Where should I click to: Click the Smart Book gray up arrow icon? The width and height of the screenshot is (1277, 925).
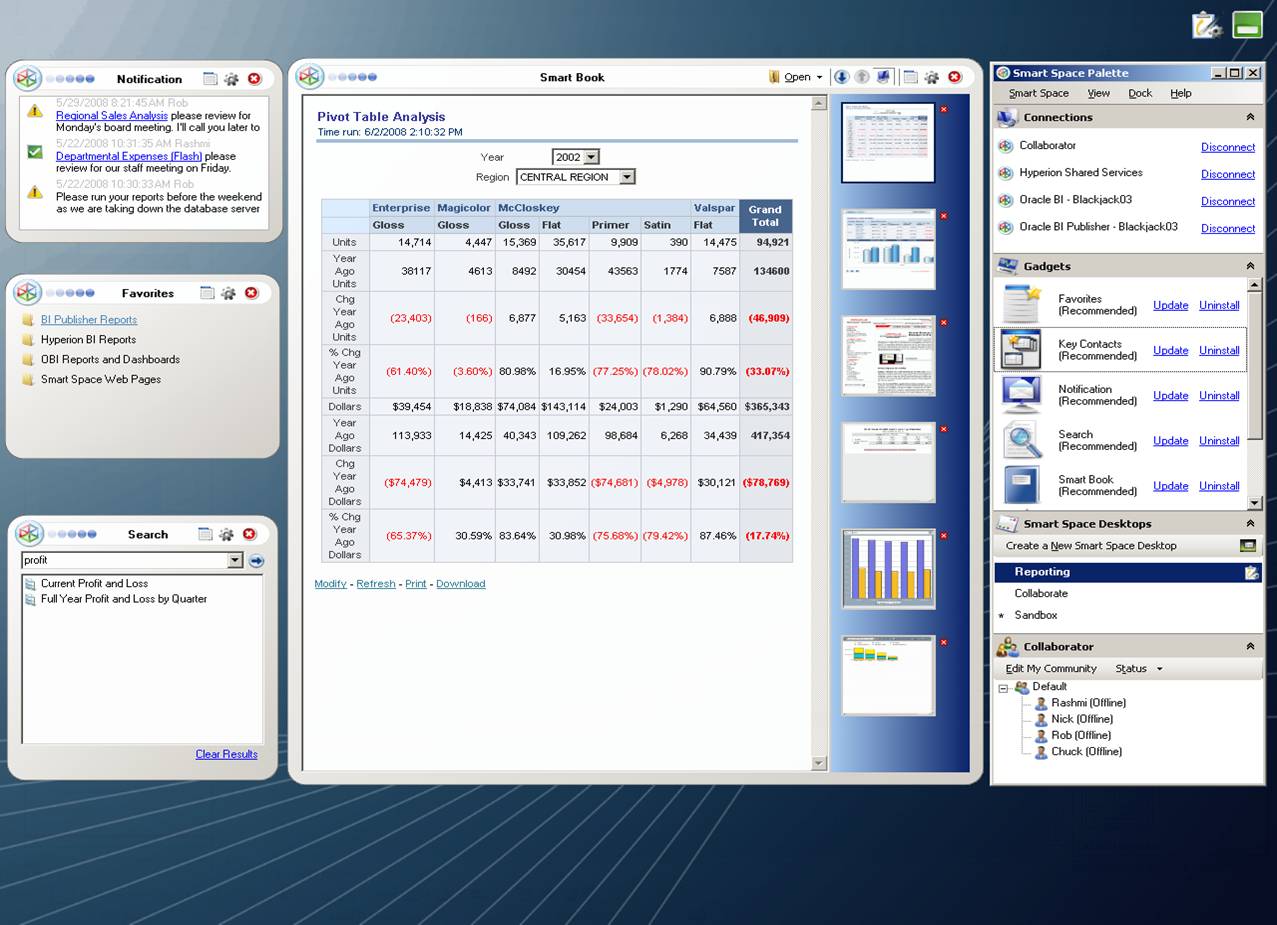862,77
